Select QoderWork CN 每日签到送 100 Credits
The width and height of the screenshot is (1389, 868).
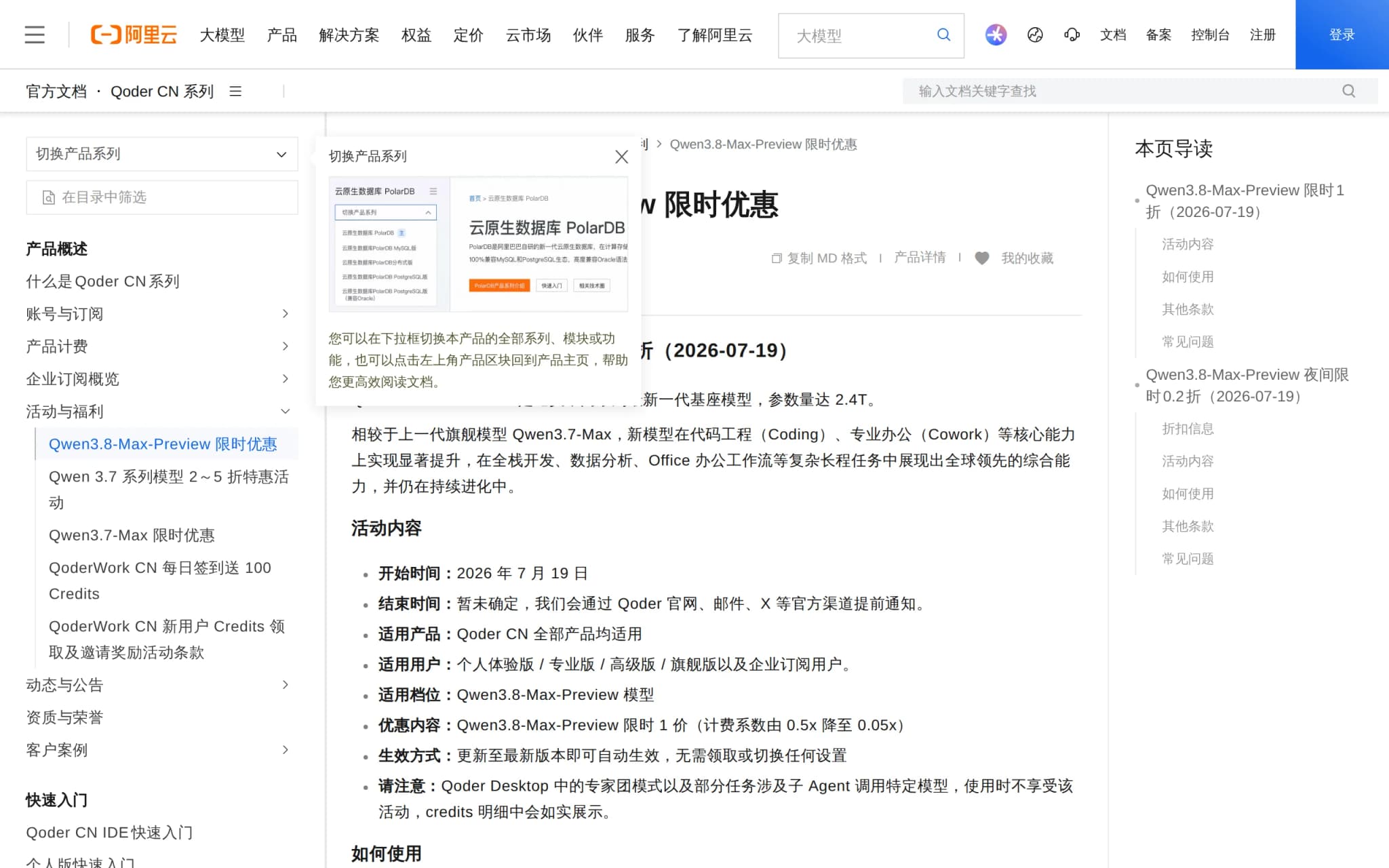tap(160, 580)
